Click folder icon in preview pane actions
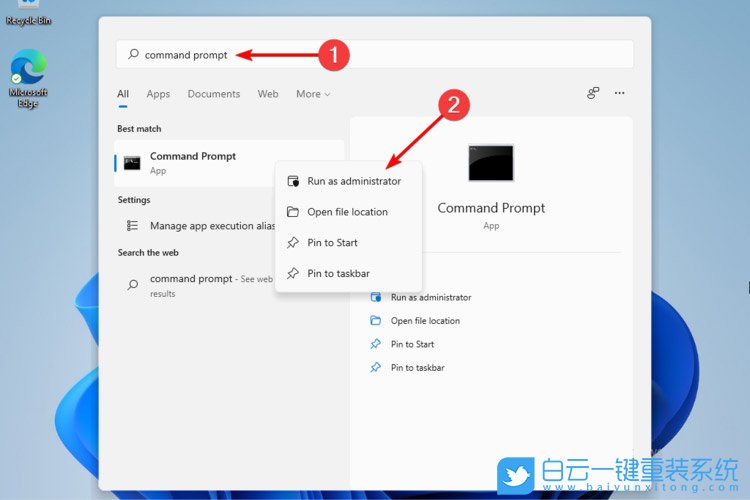The width and height of the screenshot is (750, 500). (376, 321)
